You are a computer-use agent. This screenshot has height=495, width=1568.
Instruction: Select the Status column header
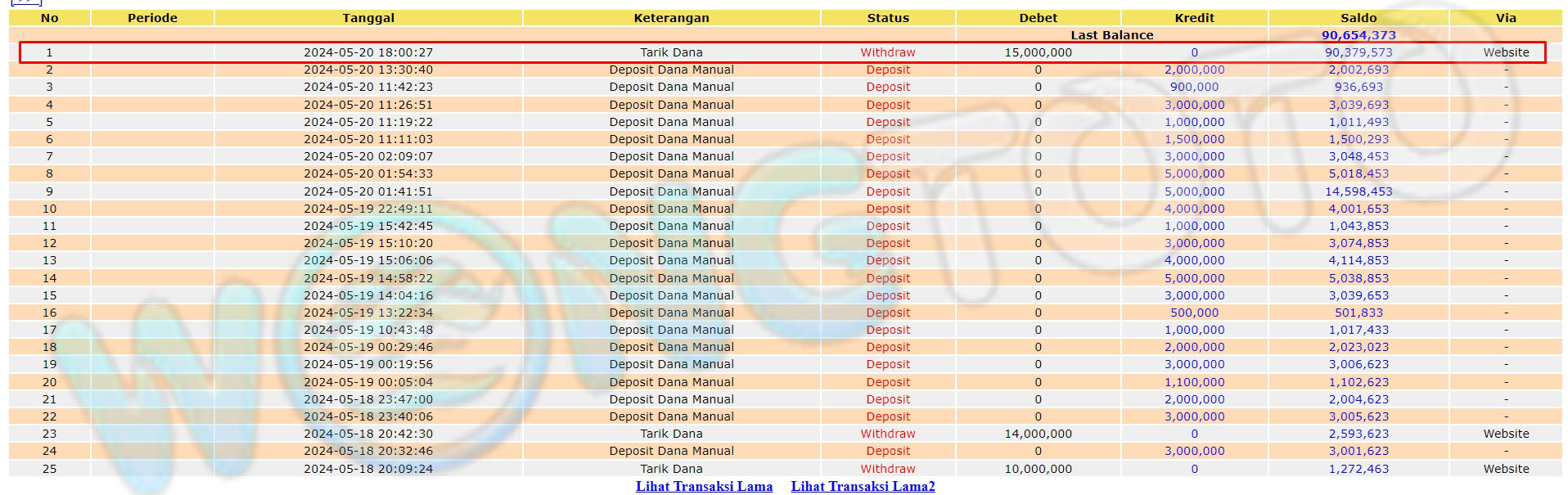point(888,18)
